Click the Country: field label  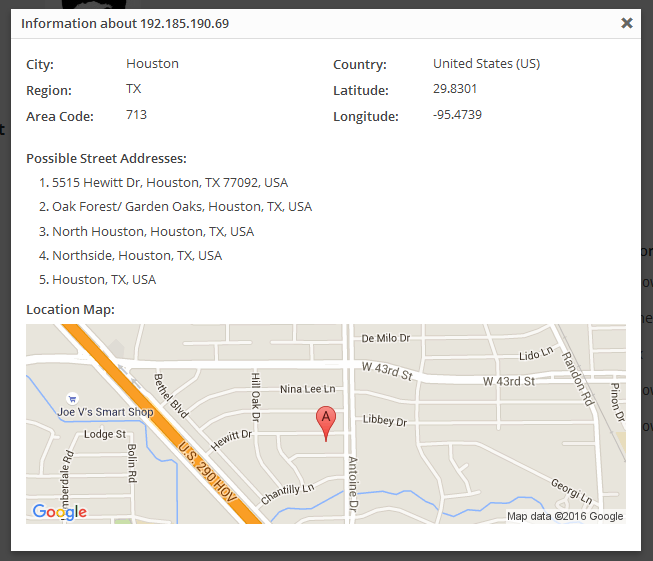pyautogui.click(x=360, y=65)
